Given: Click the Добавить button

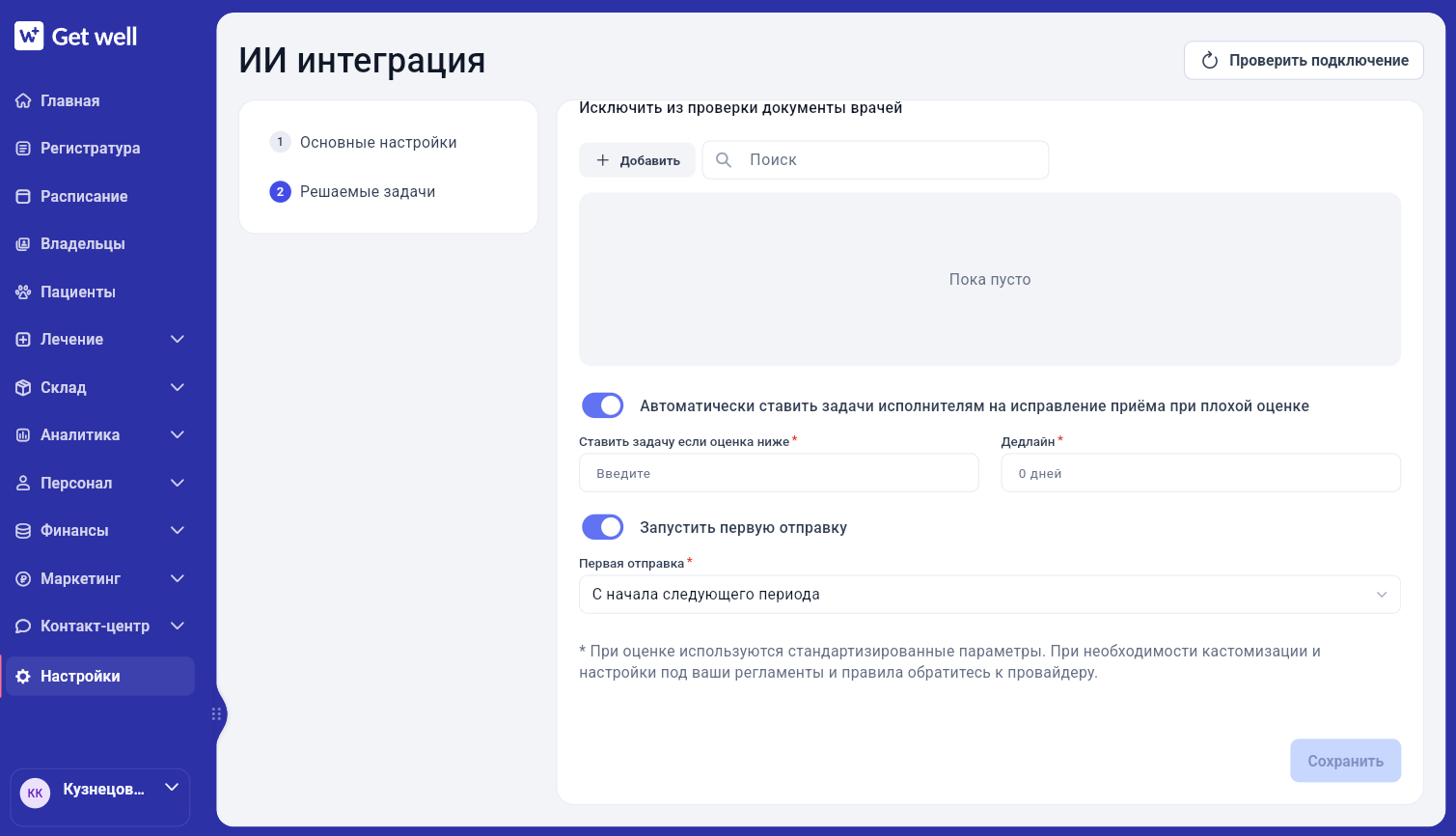Looking at the screenshot, I should (637, 160).
